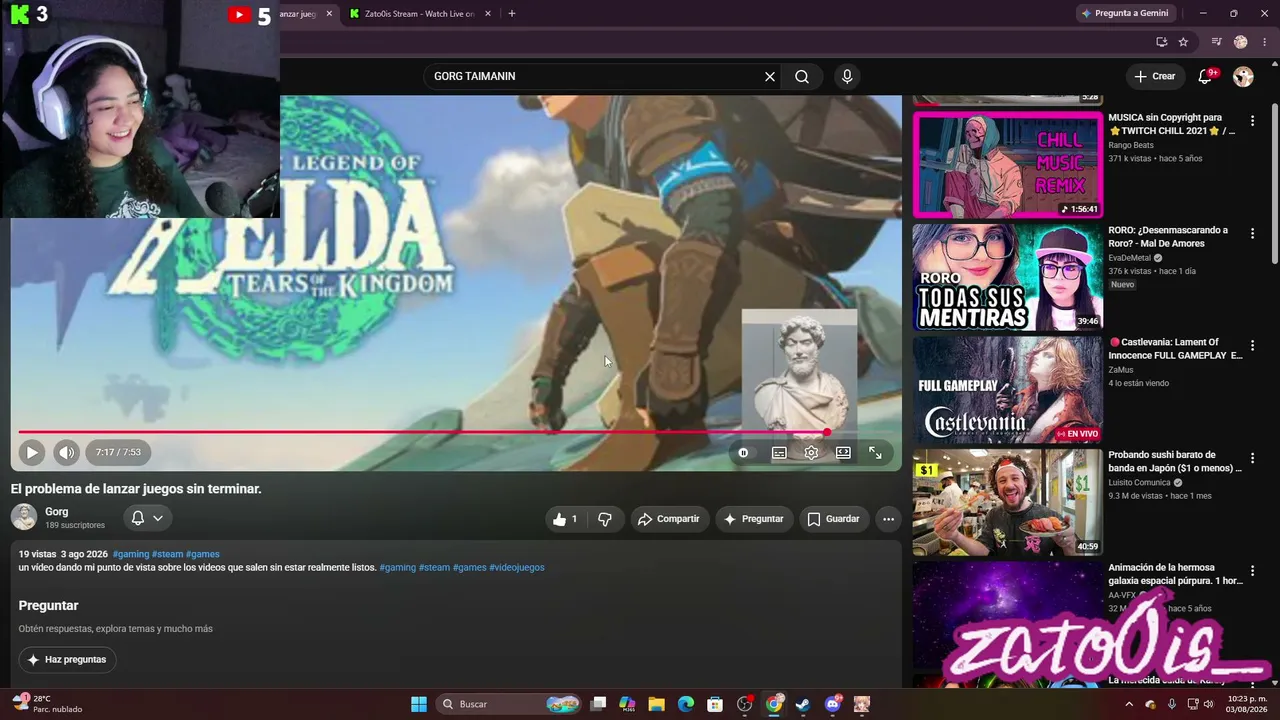Open the Chill Music Remix video thumbnail
The height and width of the screenshot is (720, 1280).
coord(1007,164)
